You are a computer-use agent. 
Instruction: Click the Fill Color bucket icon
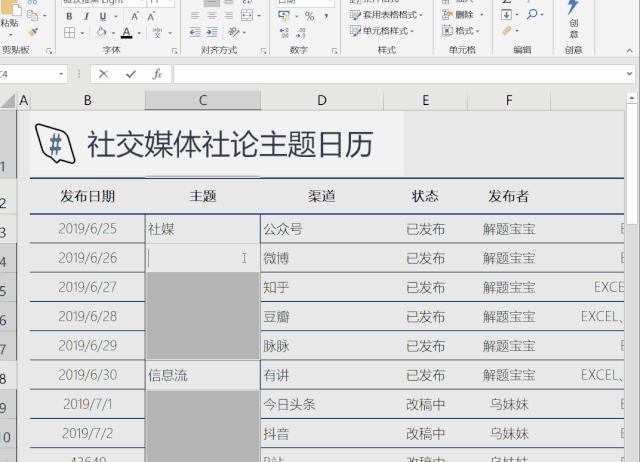pos(101,32)
